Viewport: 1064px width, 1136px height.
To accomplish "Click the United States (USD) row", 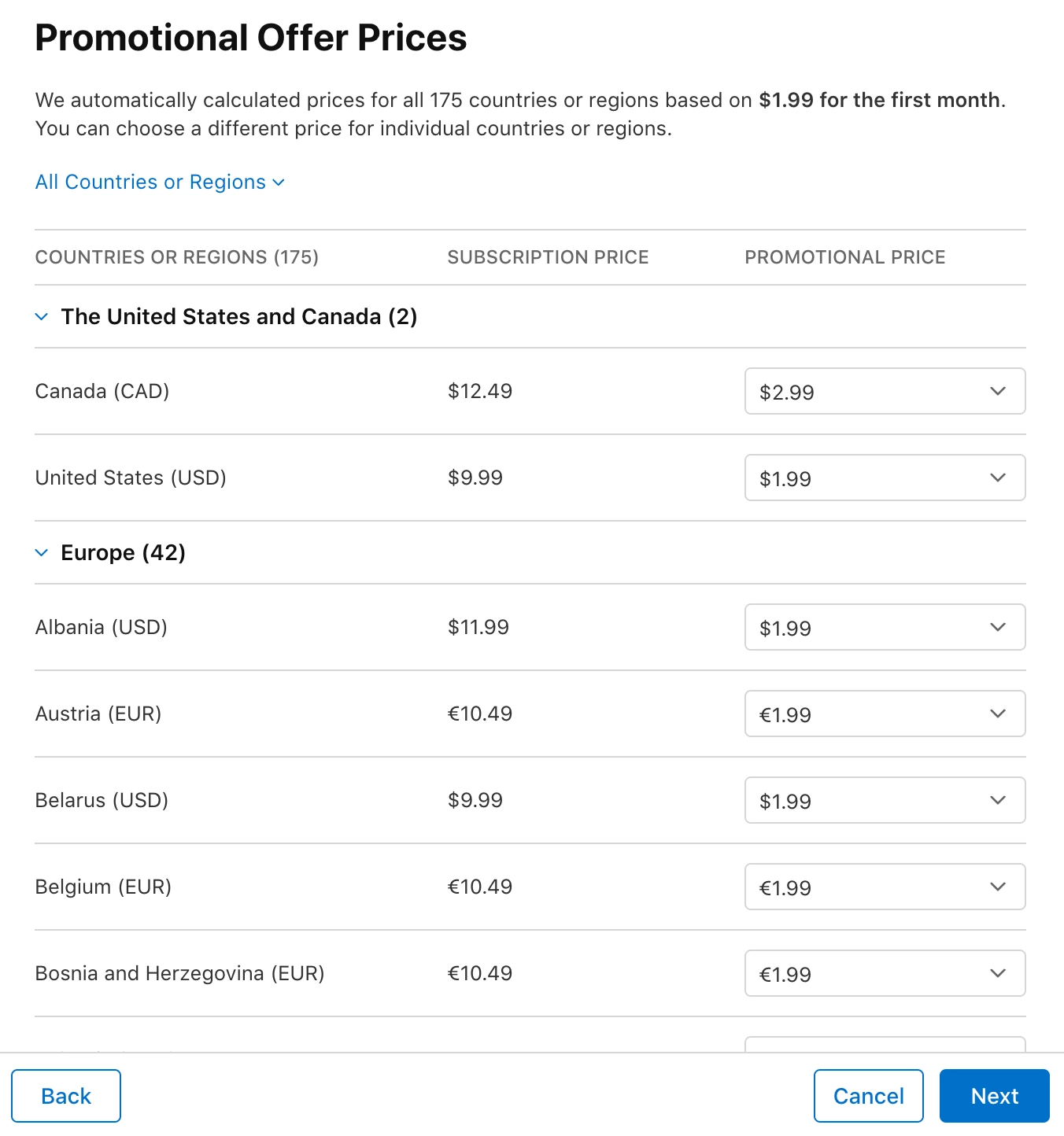I will point(130,478).
